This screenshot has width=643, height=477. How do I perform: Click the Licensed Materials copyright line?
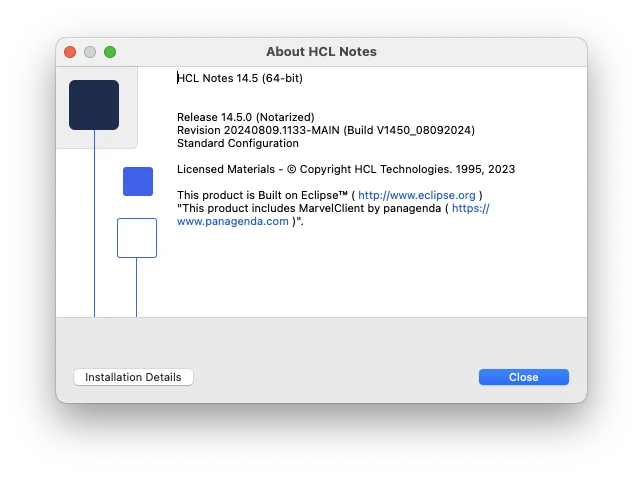click(346, 169)
